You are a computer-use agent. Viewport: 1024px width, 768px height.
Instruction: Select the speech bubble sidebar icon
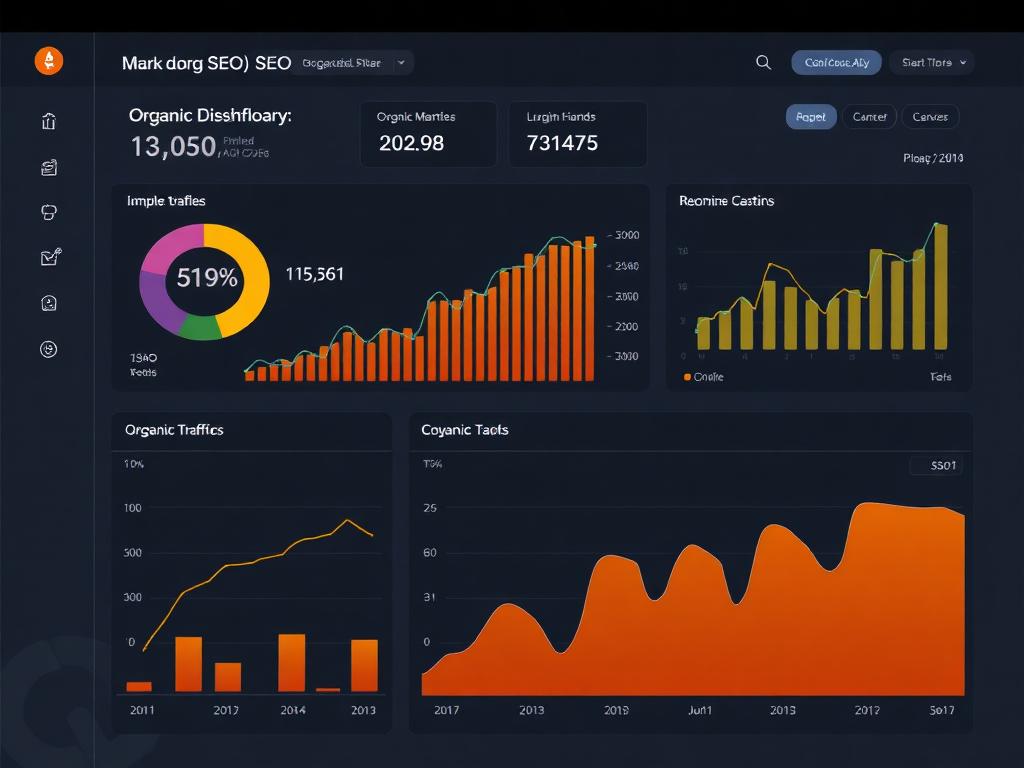pyautogui.click(x=49, y=212)
